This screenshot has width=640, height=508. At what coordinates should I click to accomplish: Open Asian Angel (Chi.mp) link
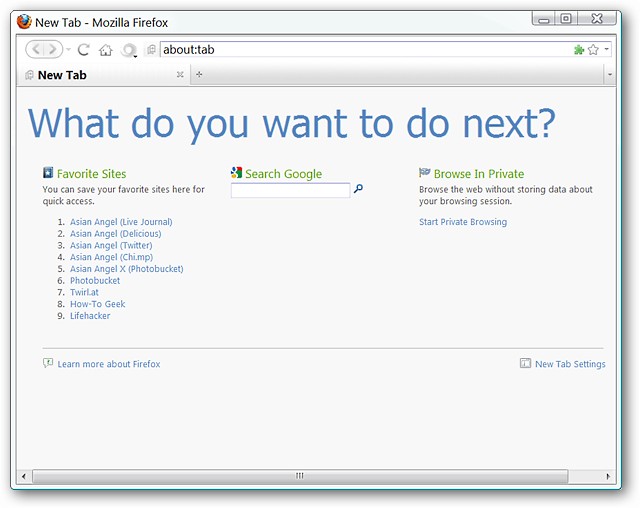click(x=111, y=257)
